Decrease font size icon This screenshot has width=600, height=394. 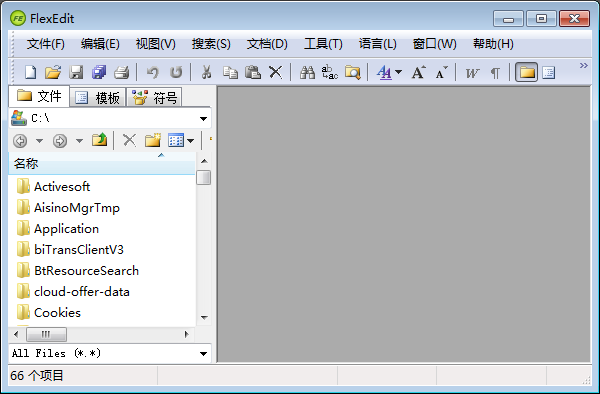[441, 72]
